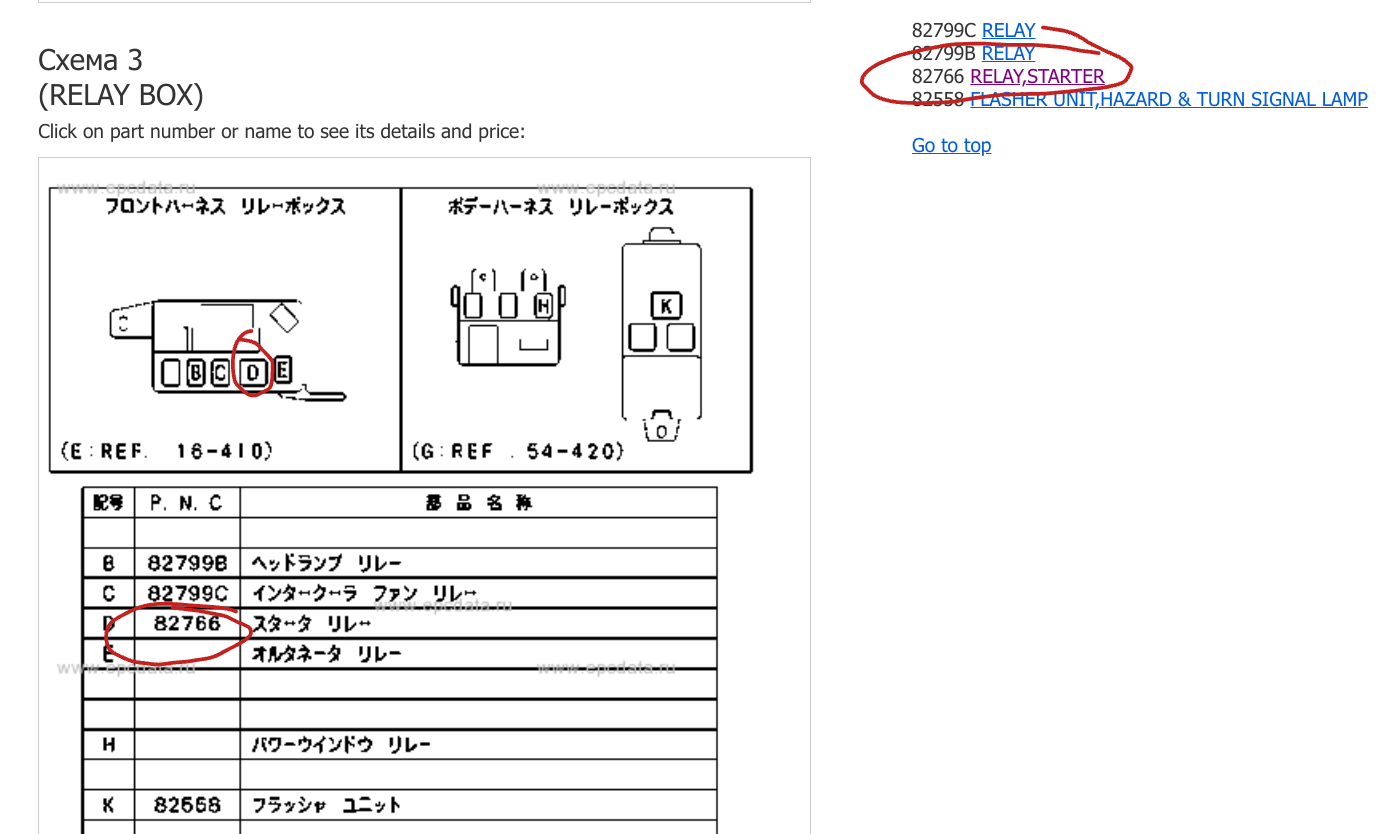The width and height of the screenshot is (1396, 834).
Task: Click the '82766' number beside RELAY,STARTER link
Action: [x=938, y=77]
